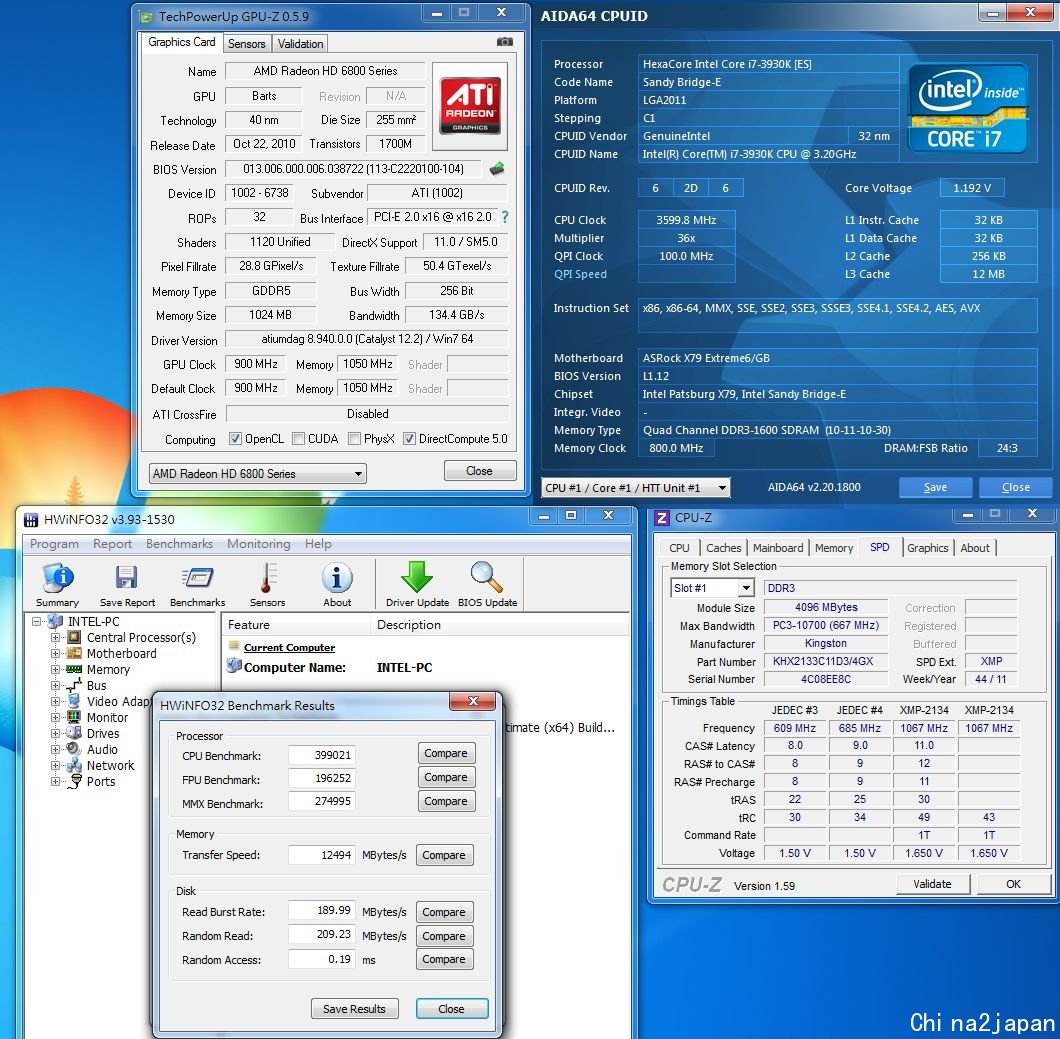The width and height of the screenshot is (1060, 1039).
Task: Open the Summary view in HWiNFO32 toolbar
Action: coord(58,584)
